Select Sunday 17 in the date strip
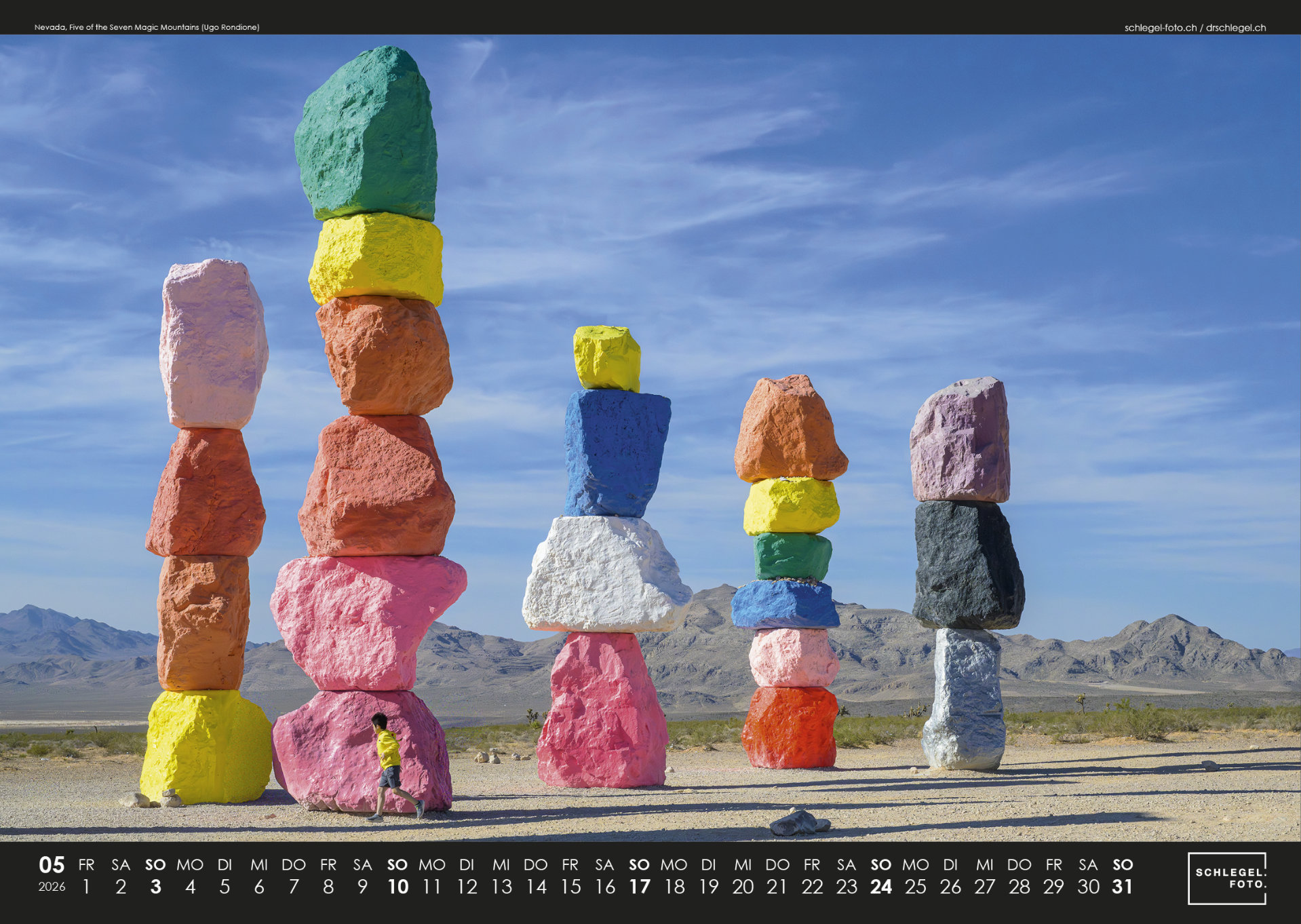This screenshot has height=924, width=1301. tap(639, 886)
